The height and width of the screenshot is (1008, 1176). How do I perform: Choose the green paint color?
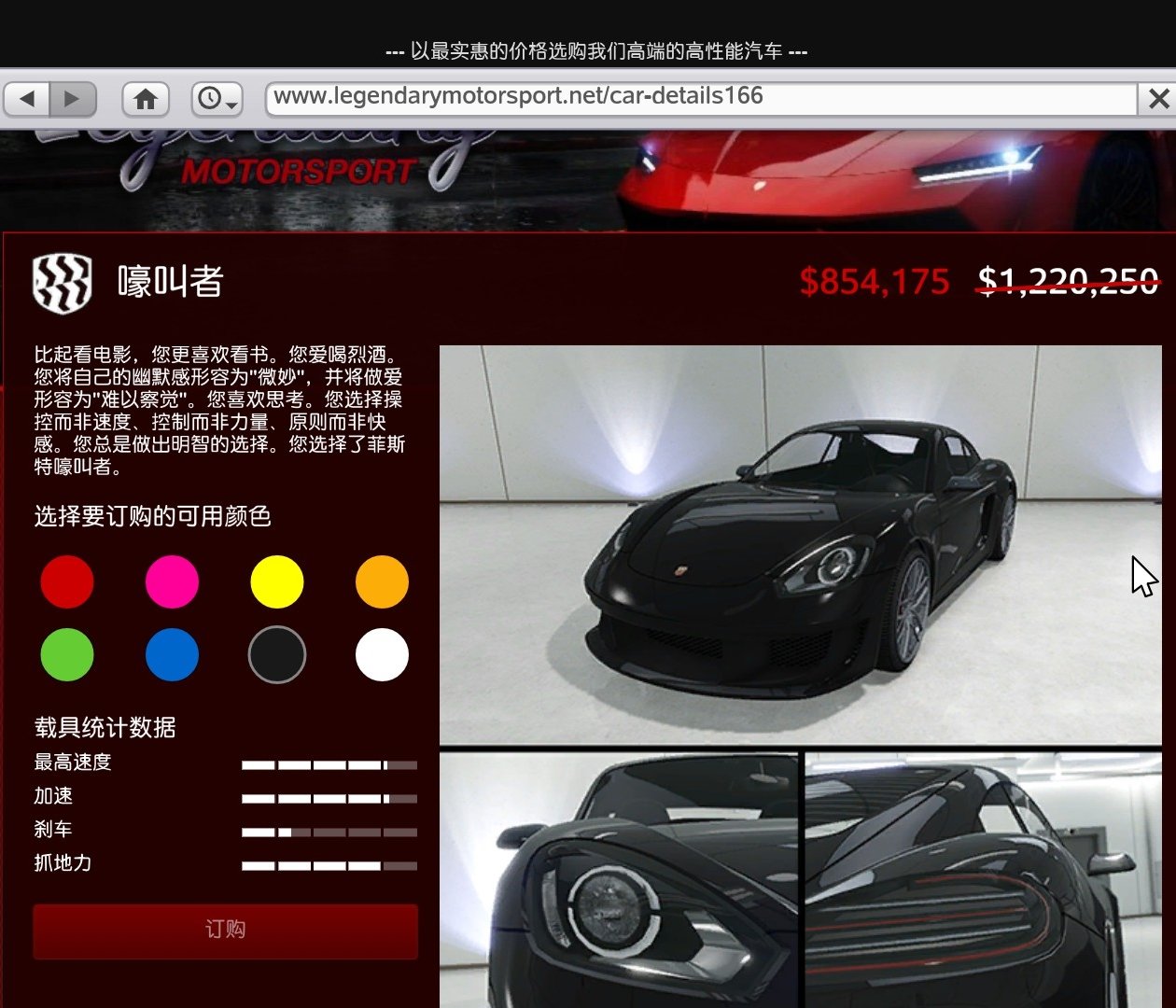coord(67,654)
